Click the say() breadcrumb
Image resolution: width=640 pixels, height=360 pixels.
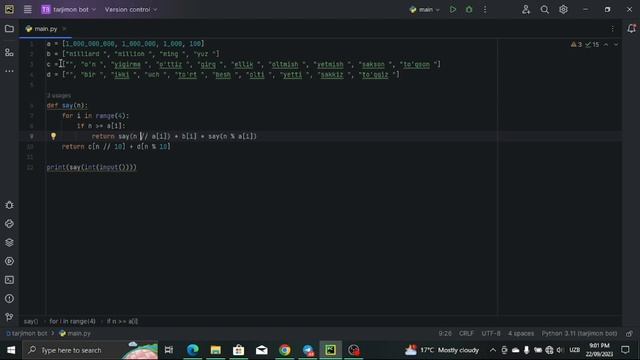(31, 321)
